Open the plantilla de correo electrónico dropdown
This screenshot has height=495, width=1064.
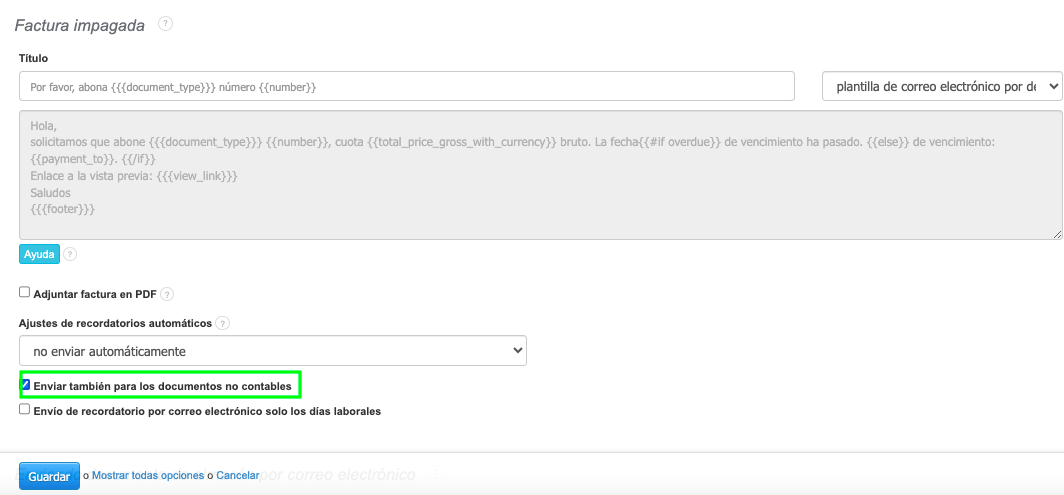tap(941, 87)
